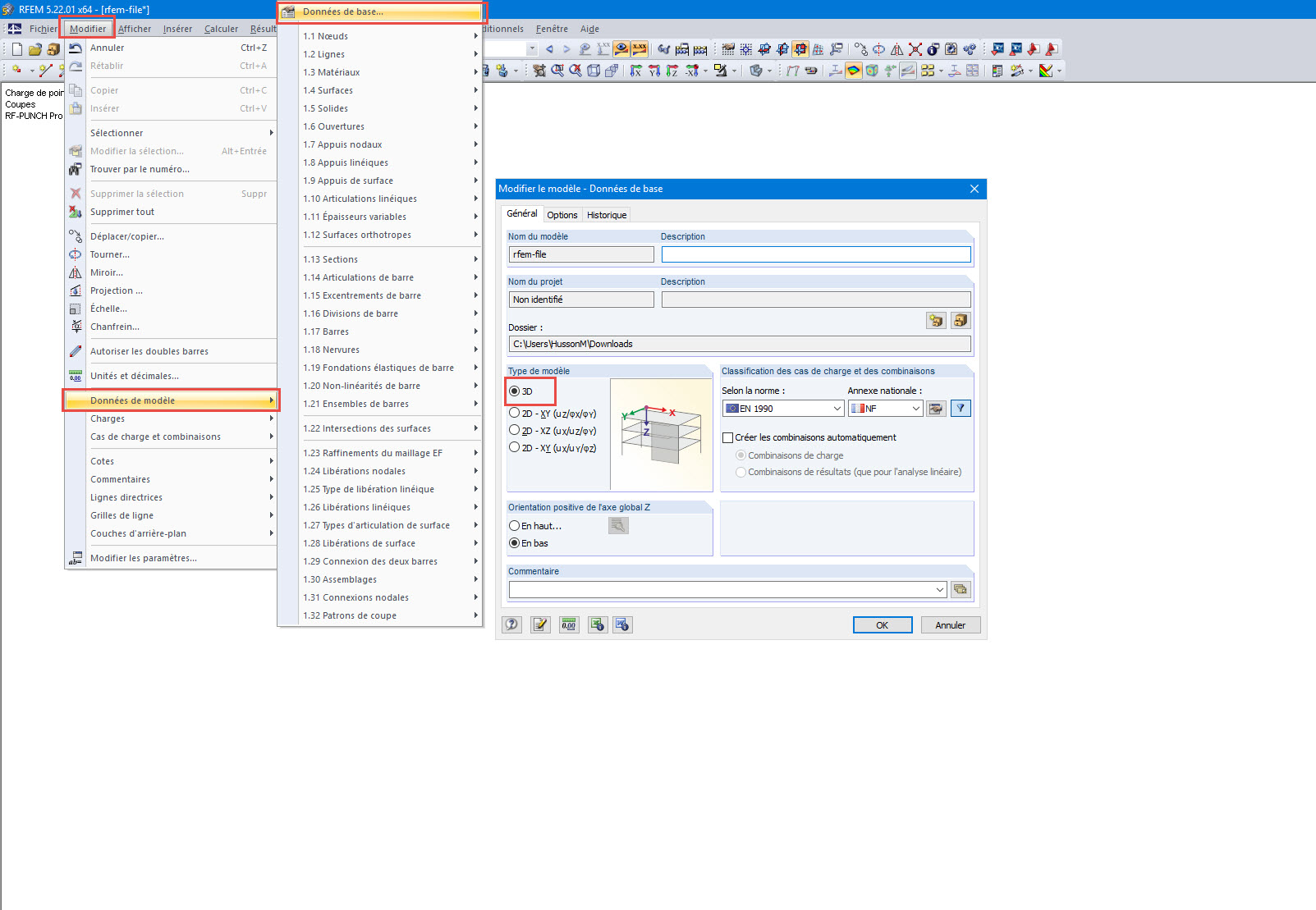Select 2D - XY (uz/φx/φy) model type
This screenshot has height=910, width=1316.
pyautogui.click(x=515, y=414)
